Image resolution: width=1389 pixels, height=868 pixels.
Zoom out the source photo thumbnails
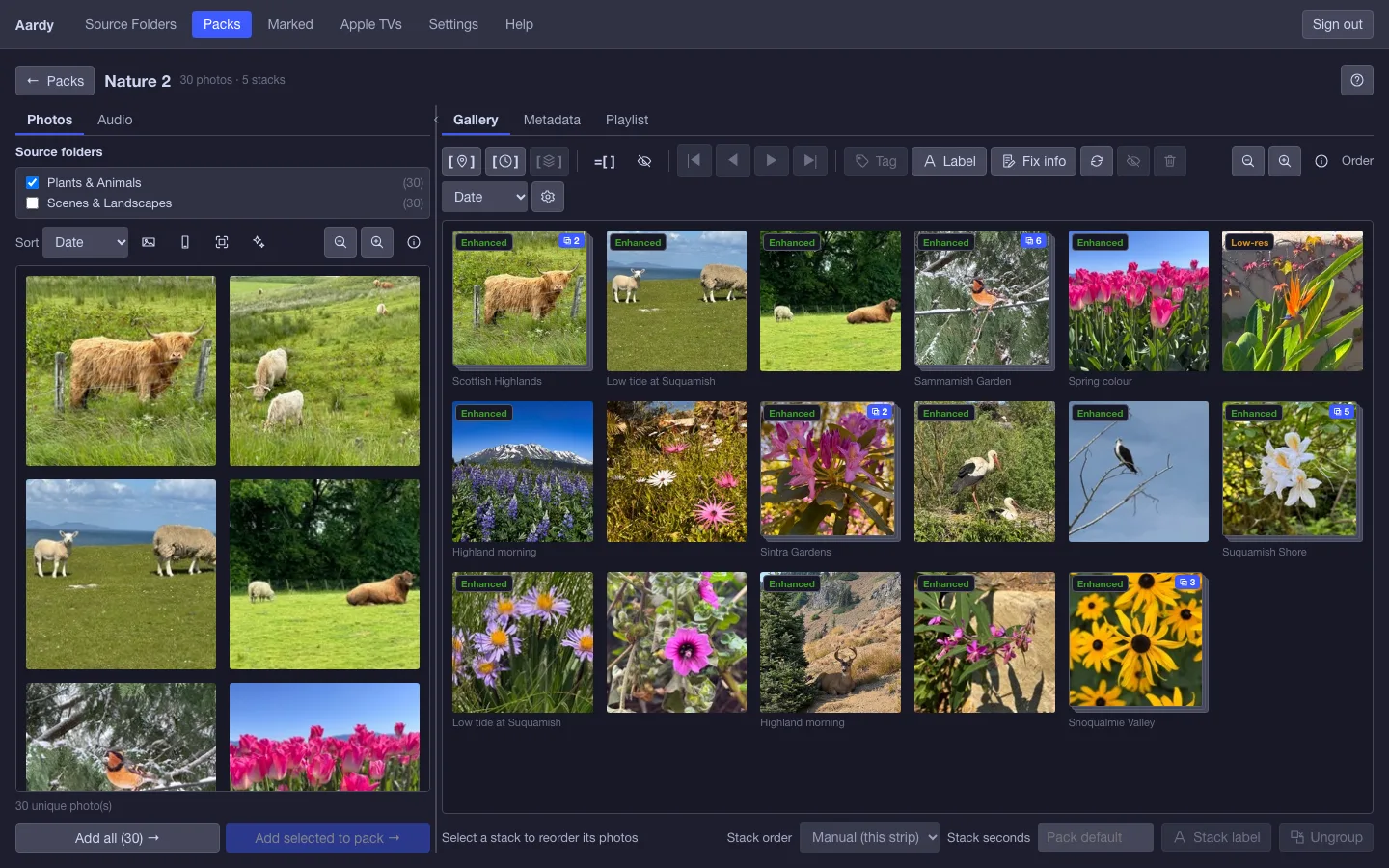pos(340,242)
